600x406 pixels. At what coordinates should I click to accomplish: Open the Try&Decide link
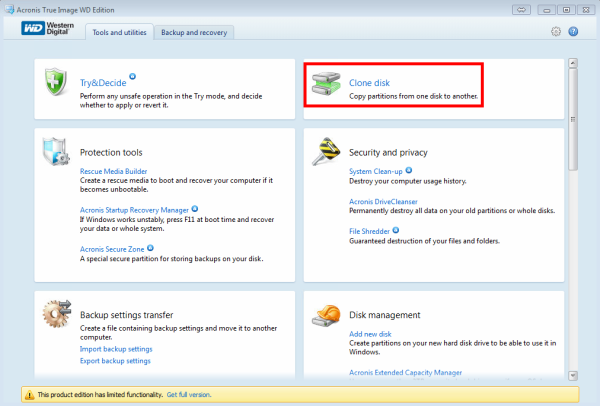[103, 83]
